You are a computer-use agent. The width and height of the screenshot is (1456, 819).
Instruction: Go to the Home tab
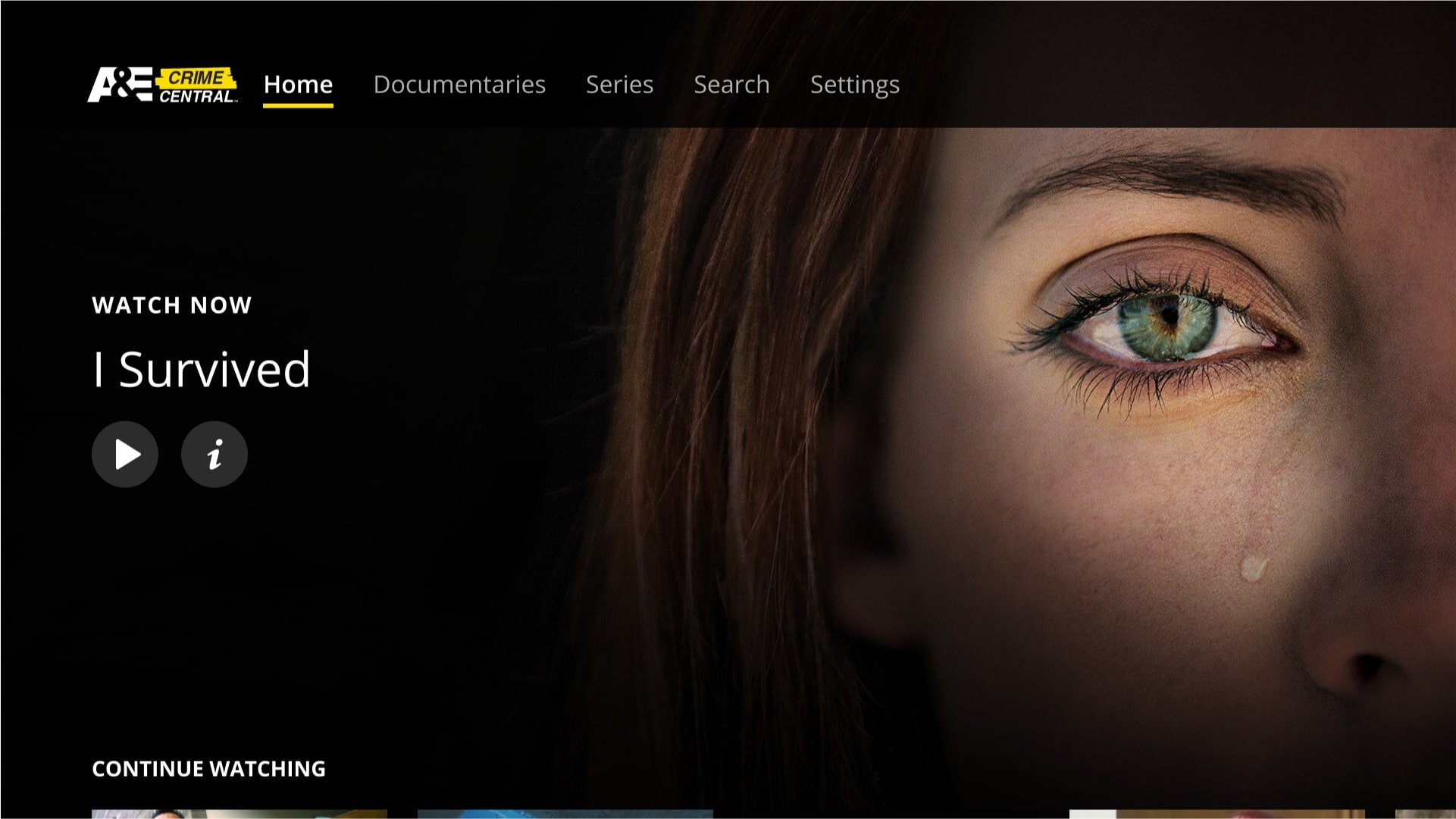(298, 84)
